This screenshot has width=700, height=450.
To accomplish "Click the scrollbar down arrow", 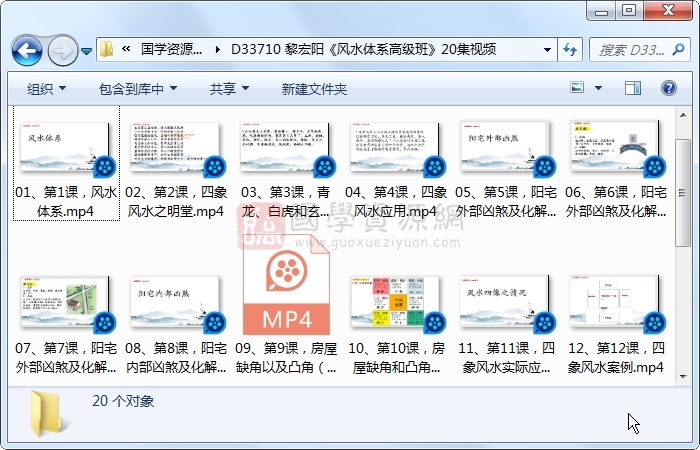I will point(683,376).
